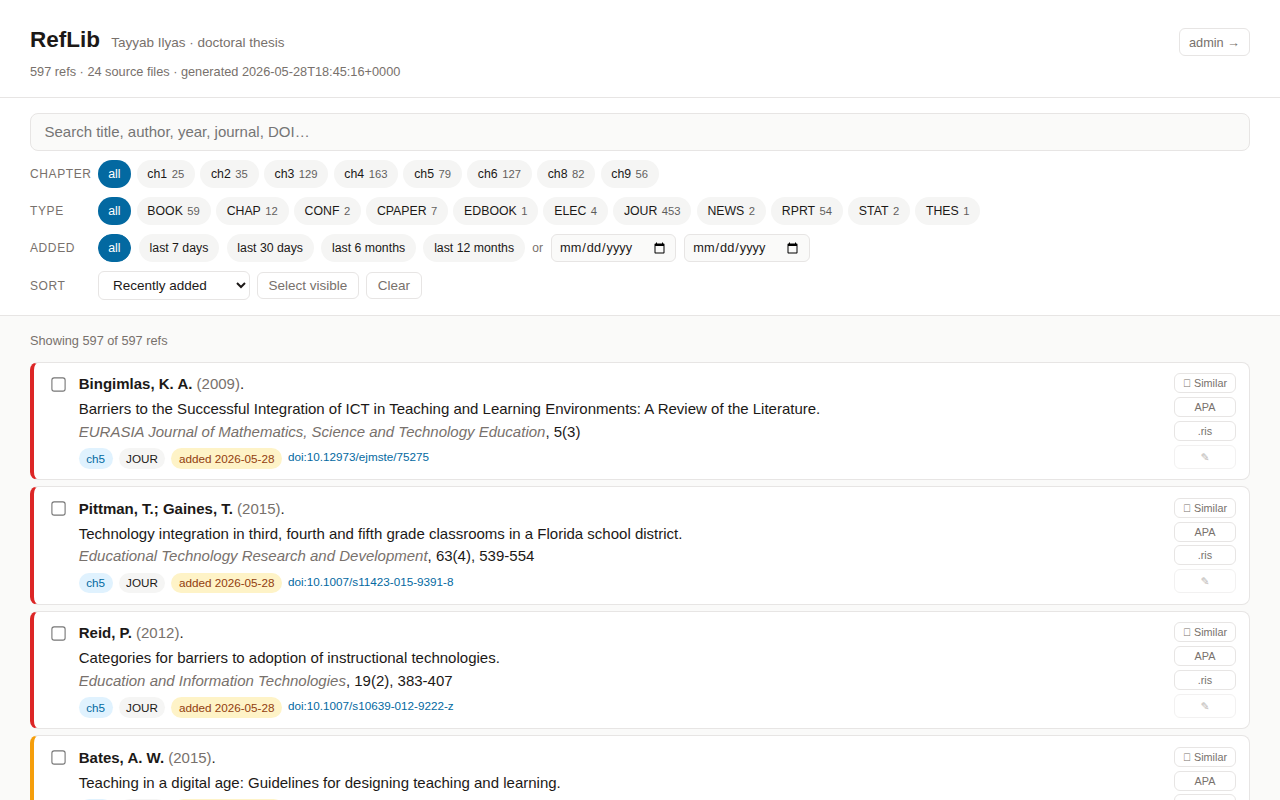Click the search references field

tap(640, 132)
